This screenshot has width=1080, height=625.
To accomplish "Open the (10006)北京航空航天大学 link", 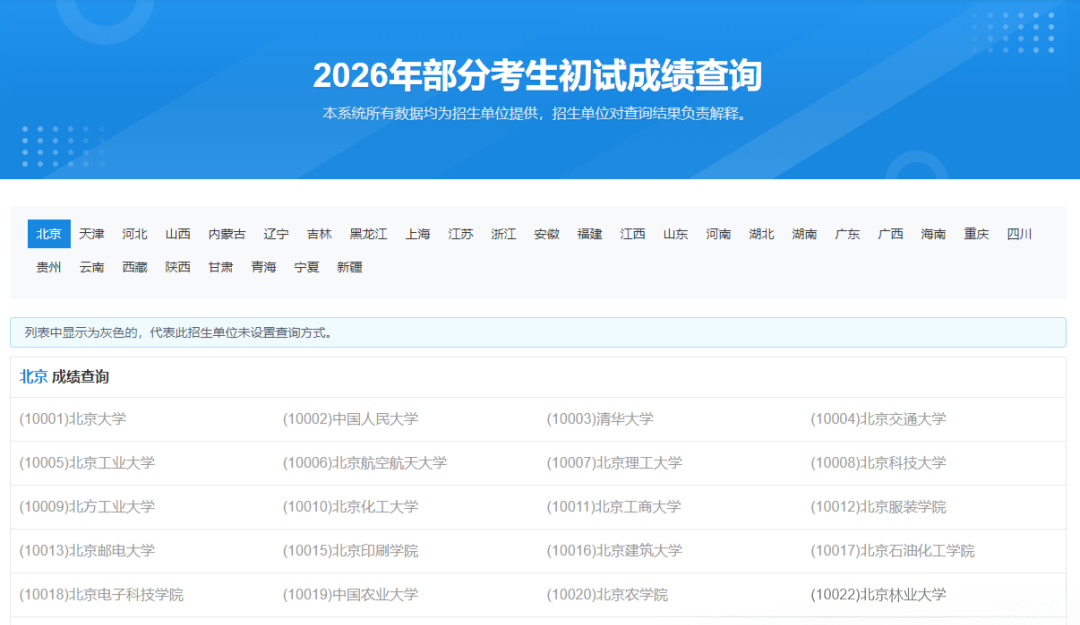I will (362, 463).
